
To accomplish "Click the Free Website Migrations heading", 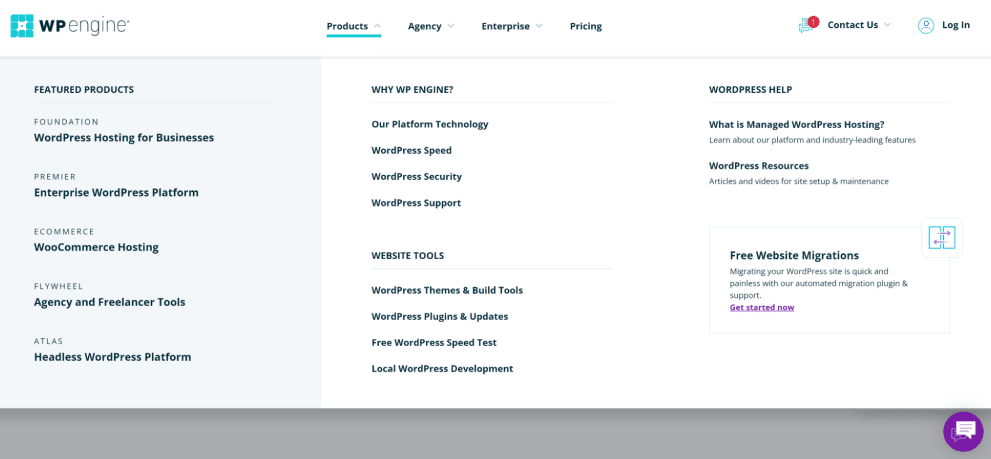I will (794, 255).
